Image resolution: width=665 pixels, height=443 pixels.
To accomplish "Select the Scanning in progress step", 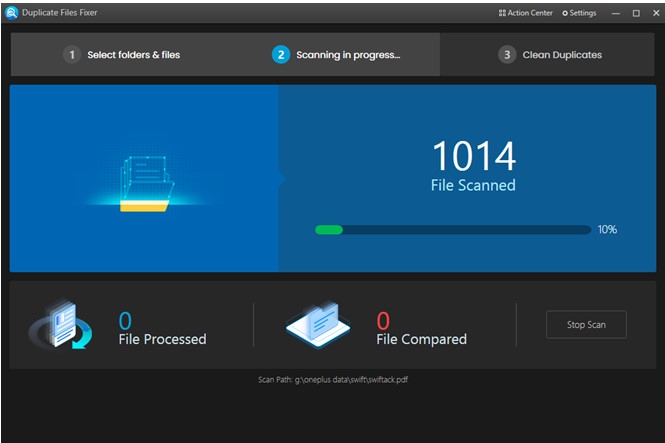I will [x=336, y=55].
